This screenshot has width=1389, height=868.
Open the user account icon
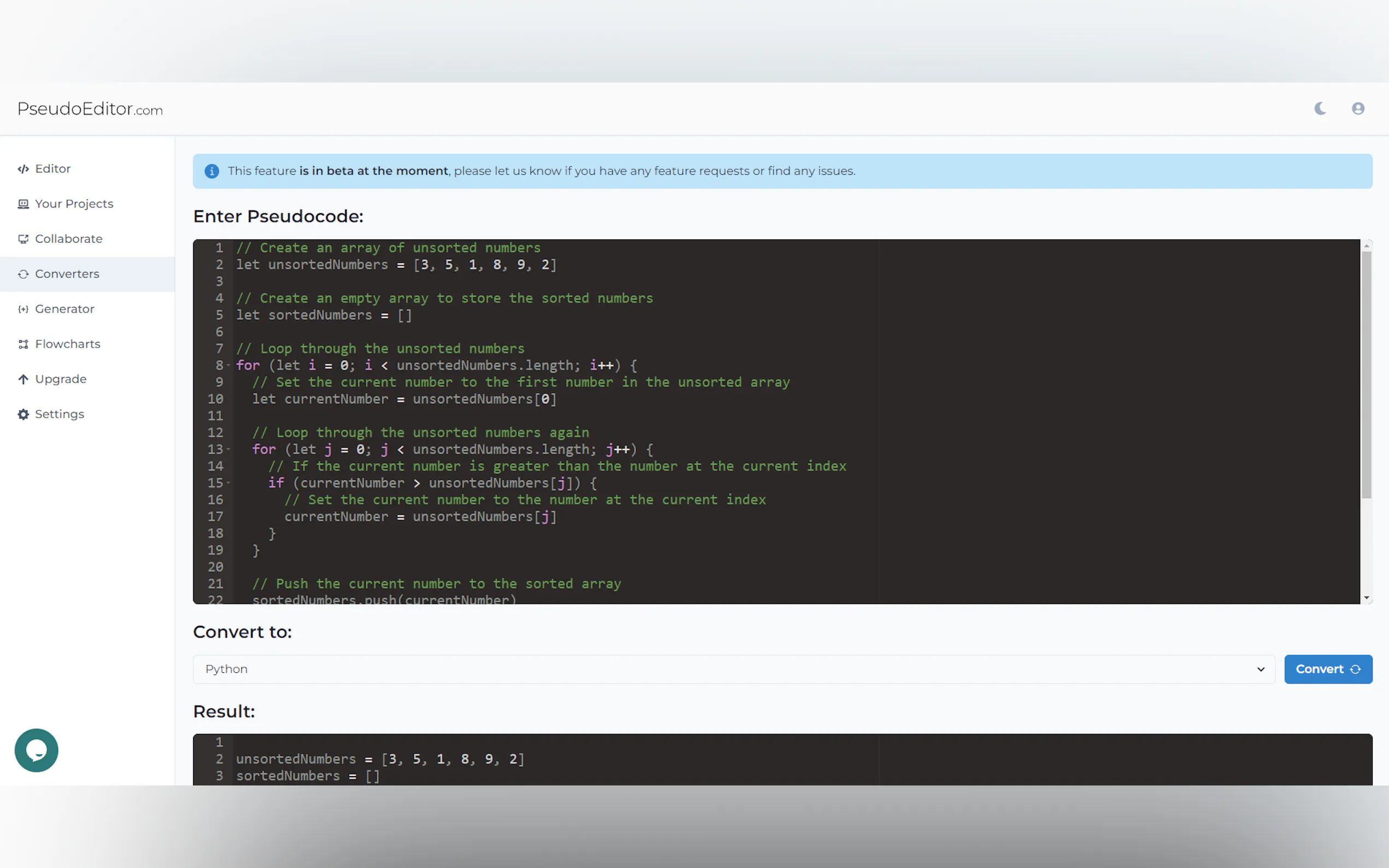point(1357,108)
